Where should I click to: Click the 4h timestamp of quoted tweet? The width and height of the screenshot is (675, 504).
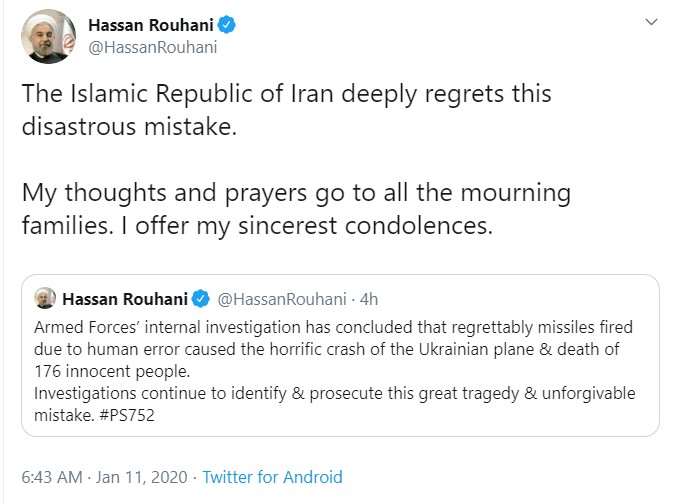369,299
